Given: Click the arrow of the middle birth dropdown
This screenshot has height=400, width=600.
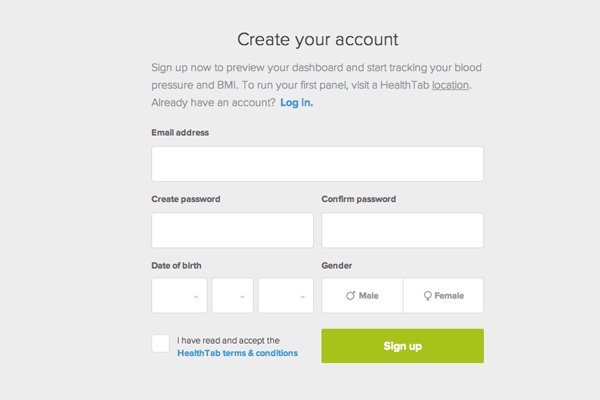Looking at the screenshot, I should 242,297.
